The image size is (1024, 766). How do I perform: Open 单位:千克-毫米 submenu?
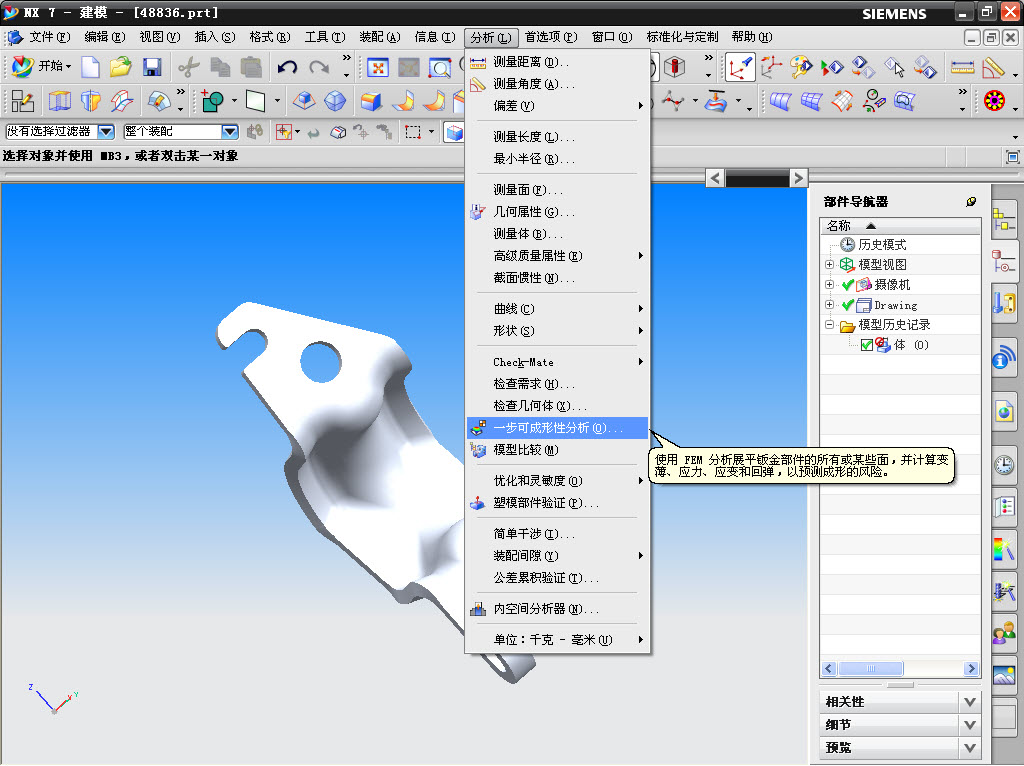pyautogui.click(x=557, y=640)
